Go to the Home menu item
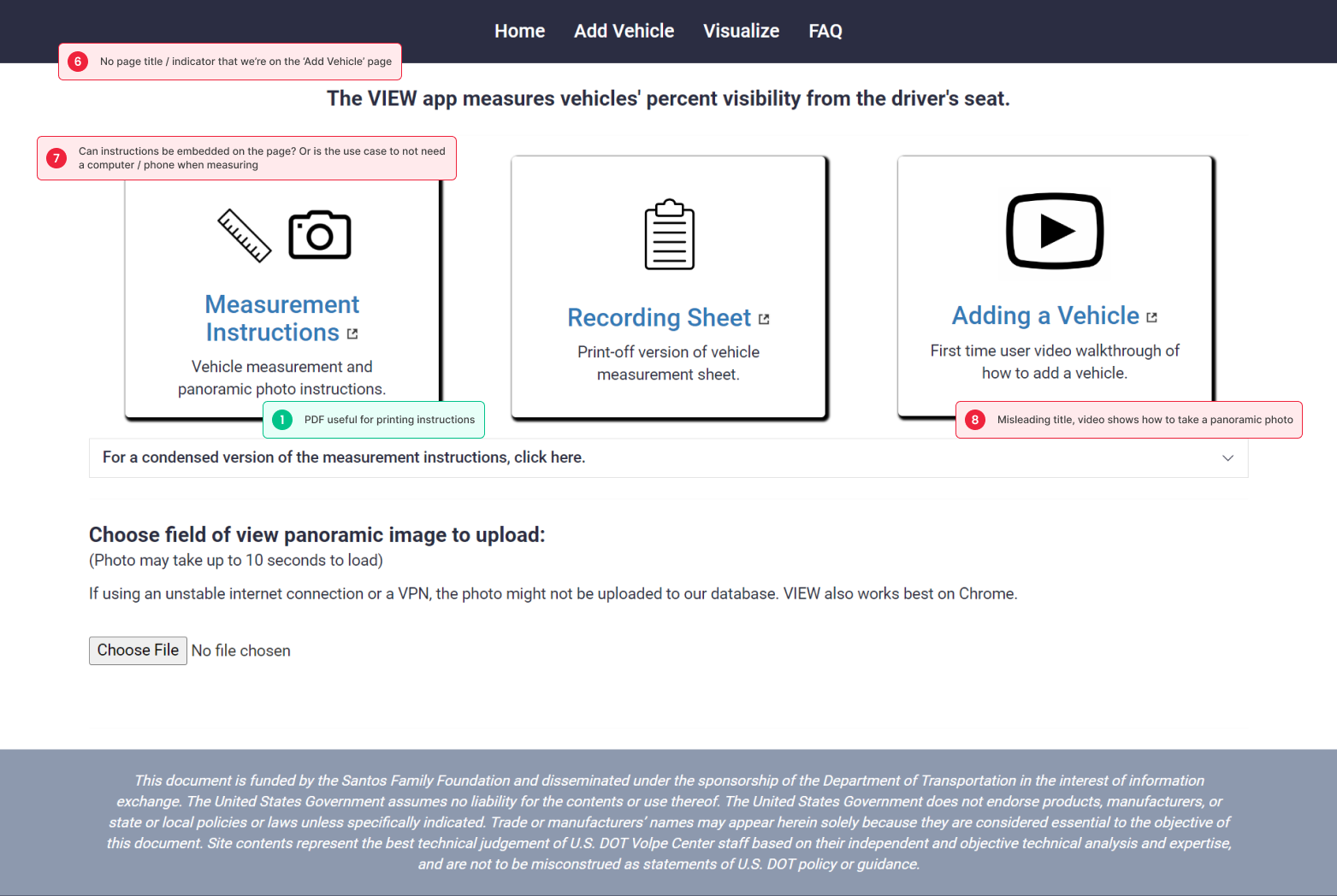Screen dimensions: 1337x896 coord(519,32)
